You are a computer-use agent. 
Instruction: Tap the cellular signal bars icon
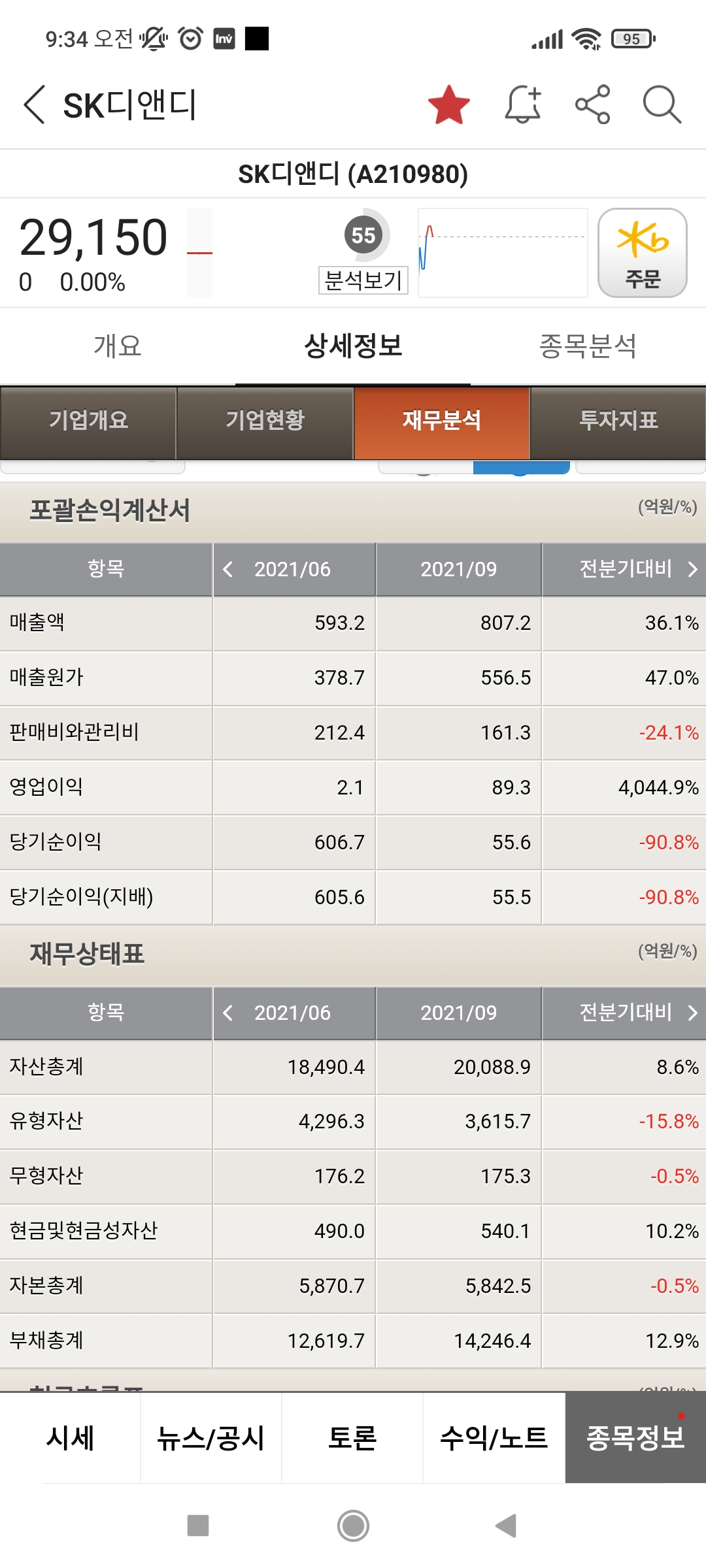pos(547,40)
